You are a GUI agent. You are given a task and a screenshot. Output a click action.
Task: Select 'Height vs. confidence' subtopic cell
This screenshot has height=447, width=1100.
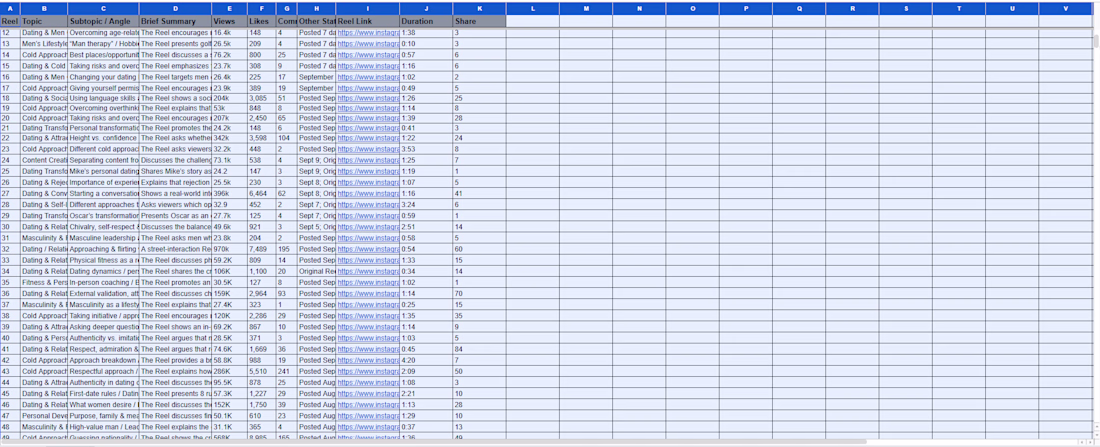click(103, 139)
